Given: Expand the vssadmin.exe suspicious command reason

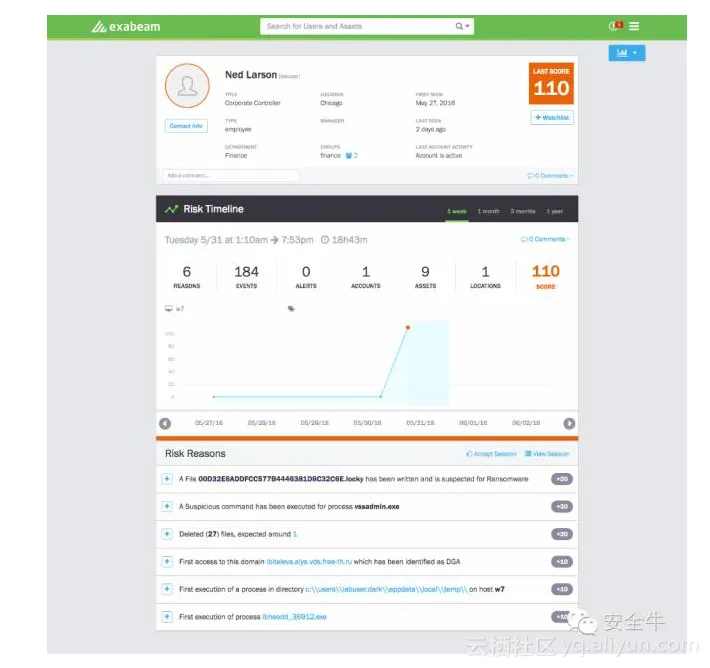Looking at the screenshot, I should click(x=167, y=506).
